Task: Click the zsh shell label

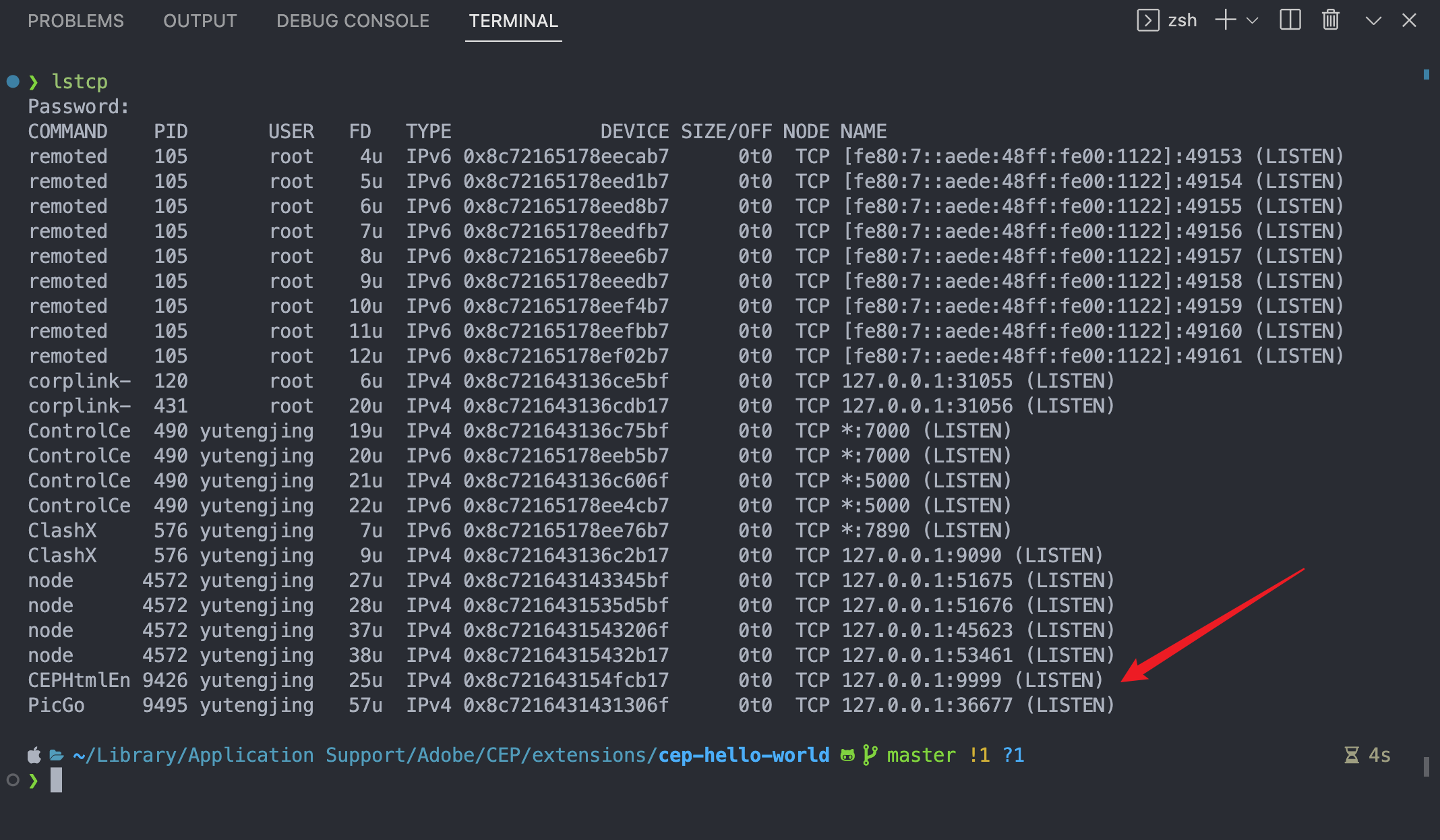Action: coord(1182,21)
